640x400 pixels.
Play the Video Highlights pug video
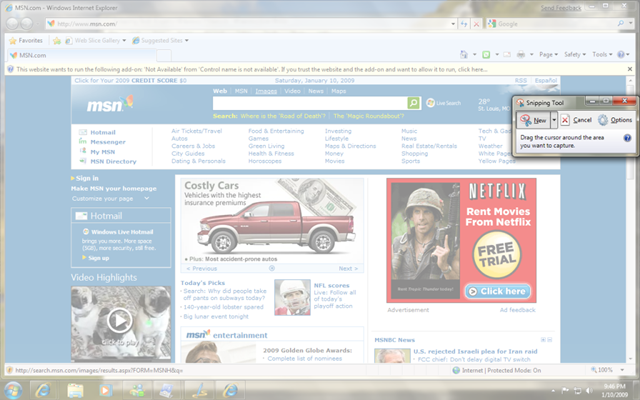click(x=119, y=320)
